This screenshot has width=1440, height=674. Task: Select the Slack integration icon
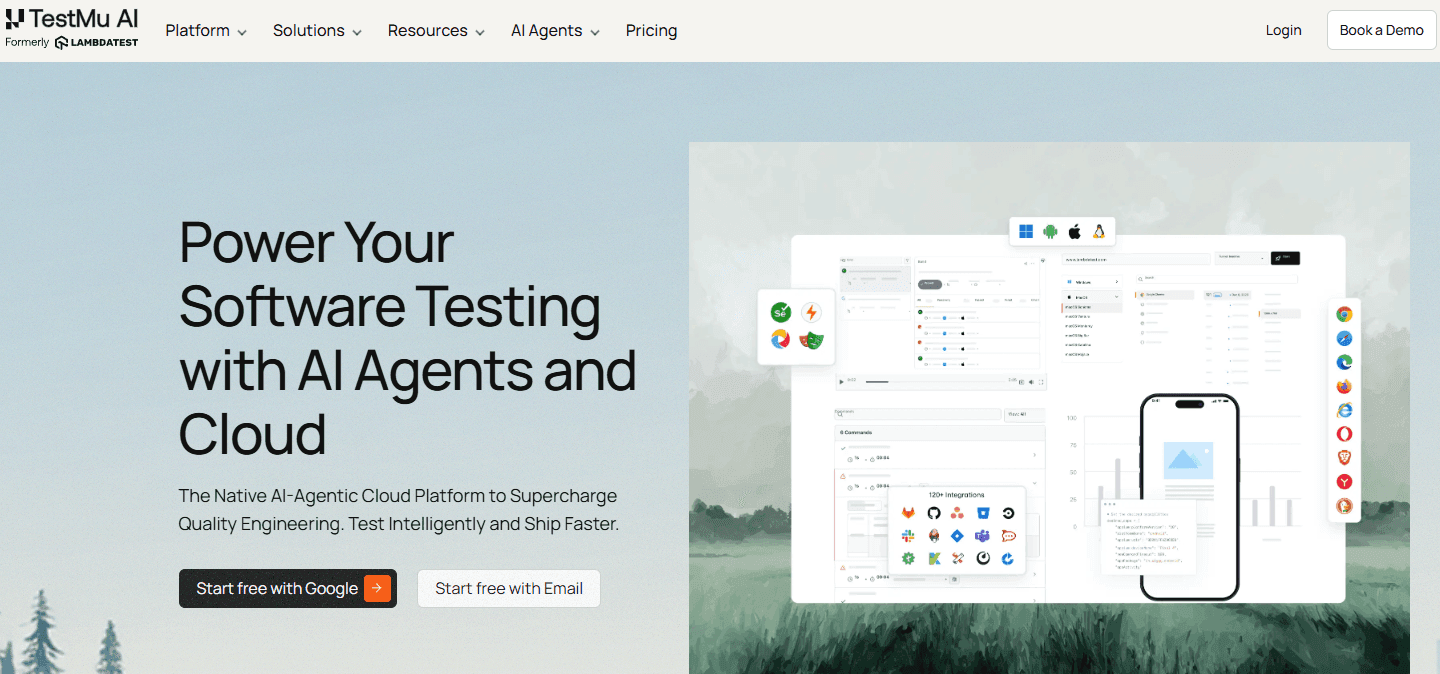click(x=909, y=536)
